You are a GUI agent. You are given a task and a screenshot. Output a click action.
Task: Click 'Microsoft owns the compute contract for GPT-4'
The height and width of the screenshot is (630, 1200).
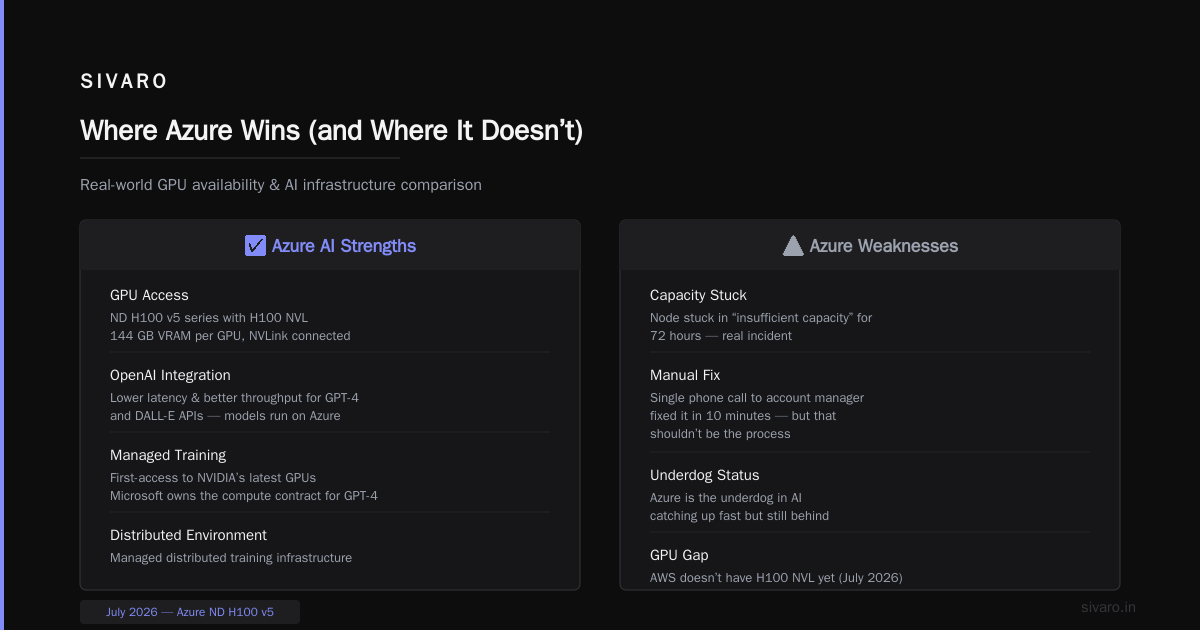[x=244, y=496]
